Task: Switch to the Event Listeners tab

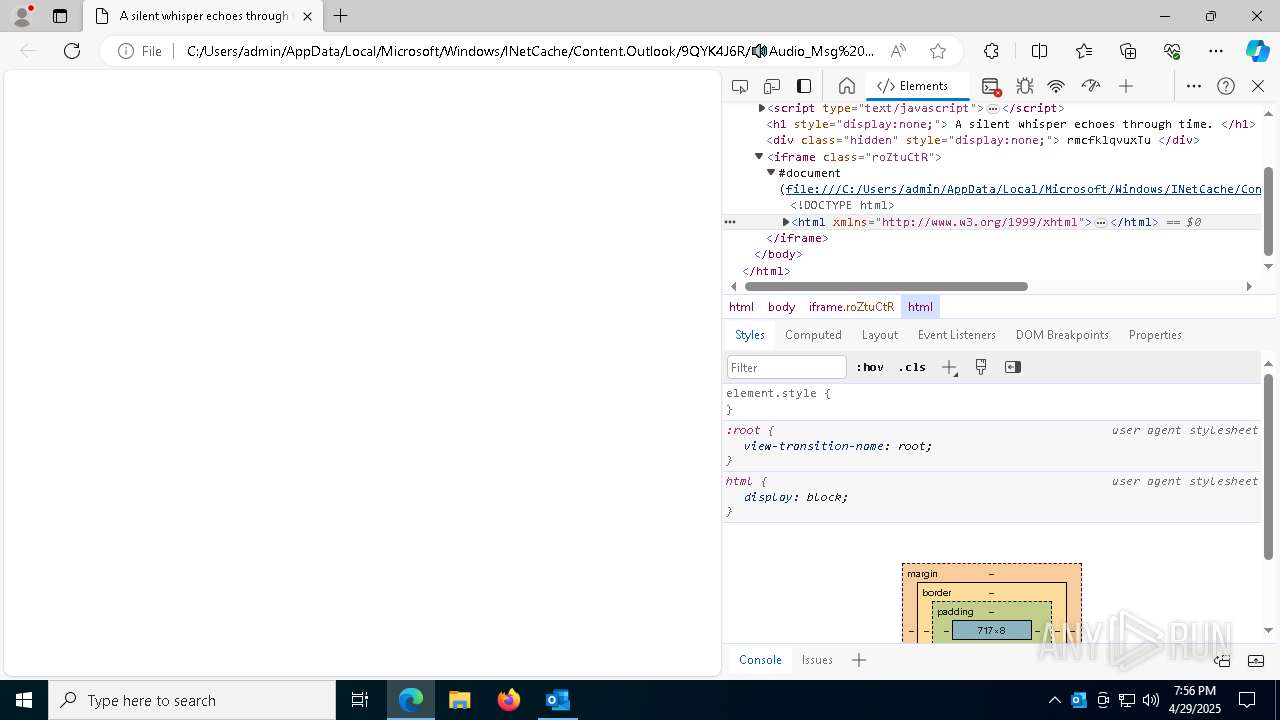Action: pos(956,335)
